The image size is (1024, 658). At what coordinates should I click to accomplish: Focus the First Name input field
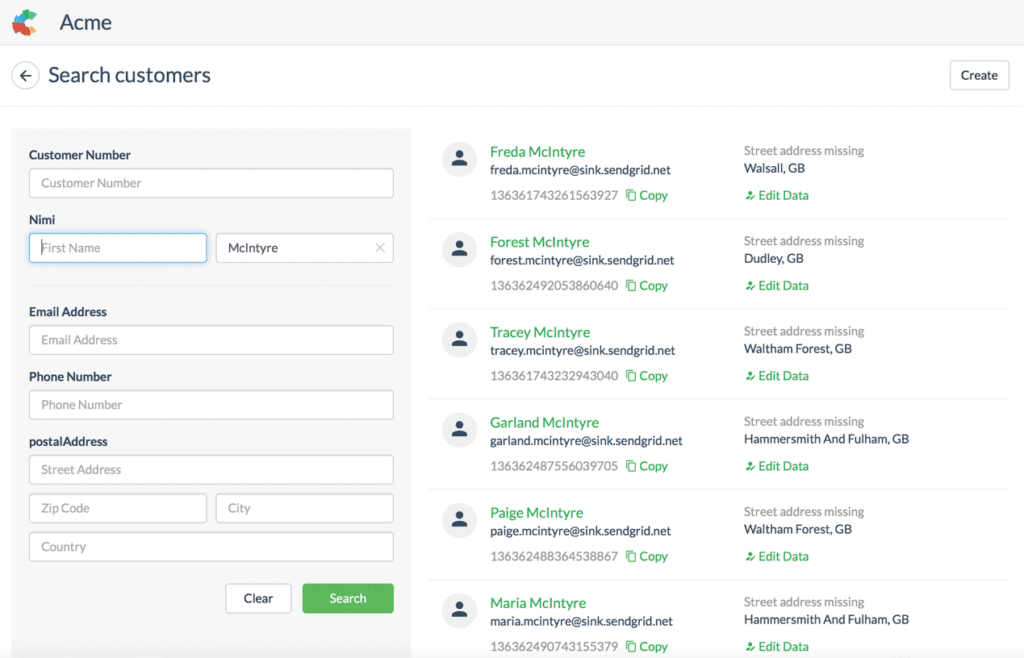(118, 248)
